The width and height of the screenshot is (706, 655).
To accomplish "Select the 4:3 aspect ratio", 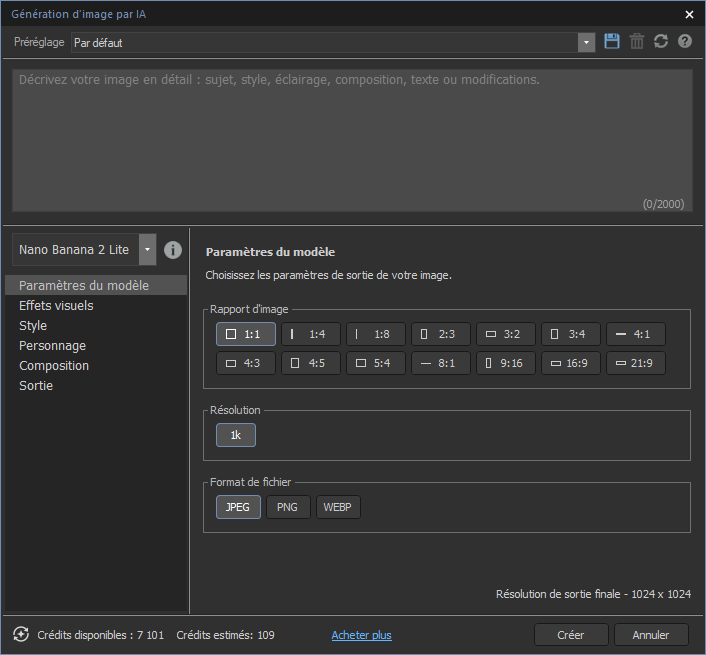I will [246, 363].
